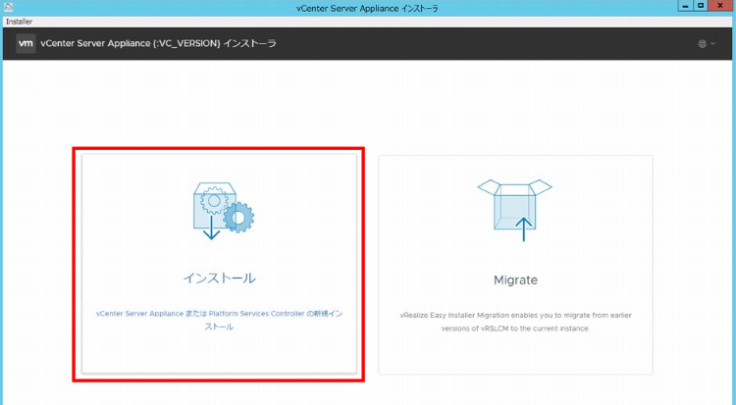Maximize the installer window
Image resolution: width=736 pixels, height=405 pixels.
tap(701, 6)
